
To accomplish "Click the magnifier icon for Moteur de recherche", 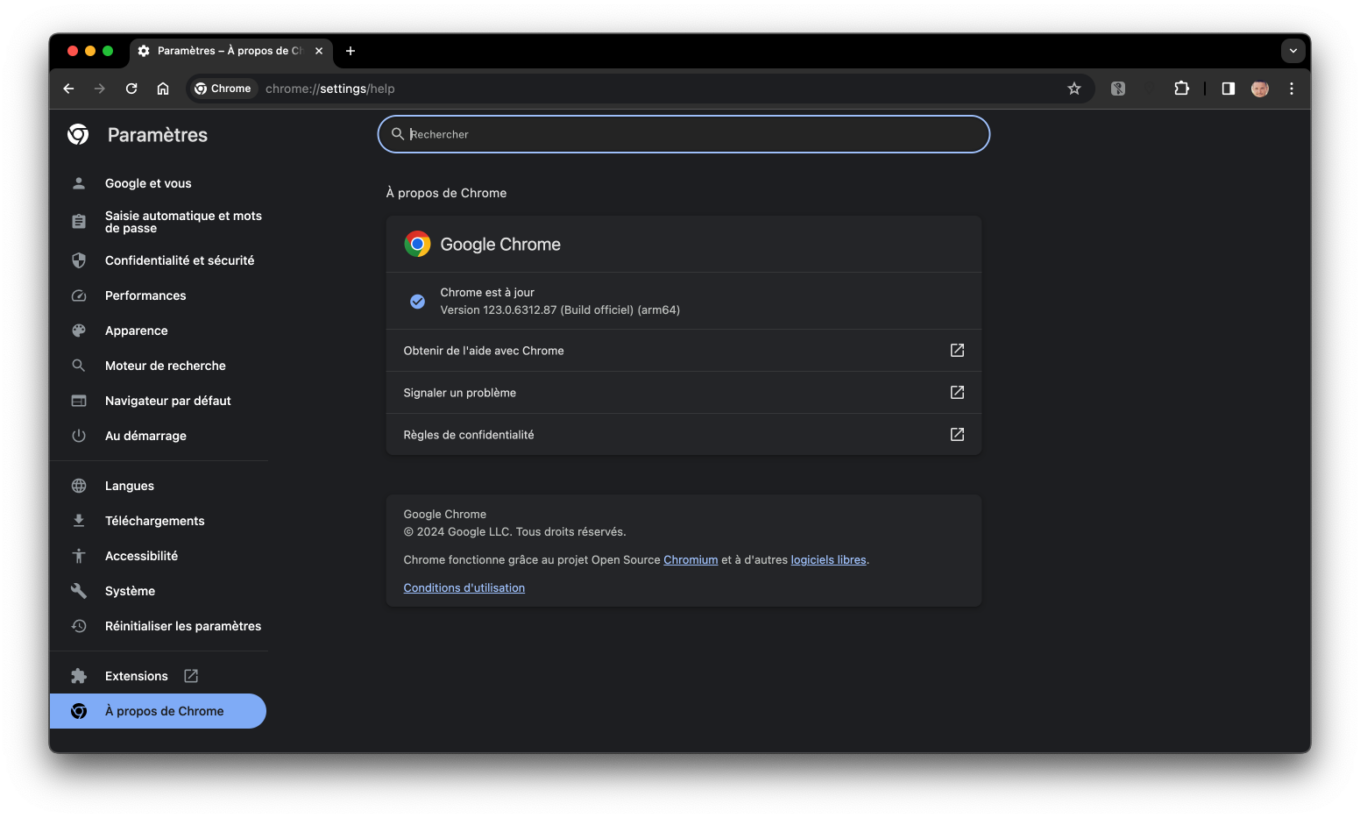I will (79, 365).
